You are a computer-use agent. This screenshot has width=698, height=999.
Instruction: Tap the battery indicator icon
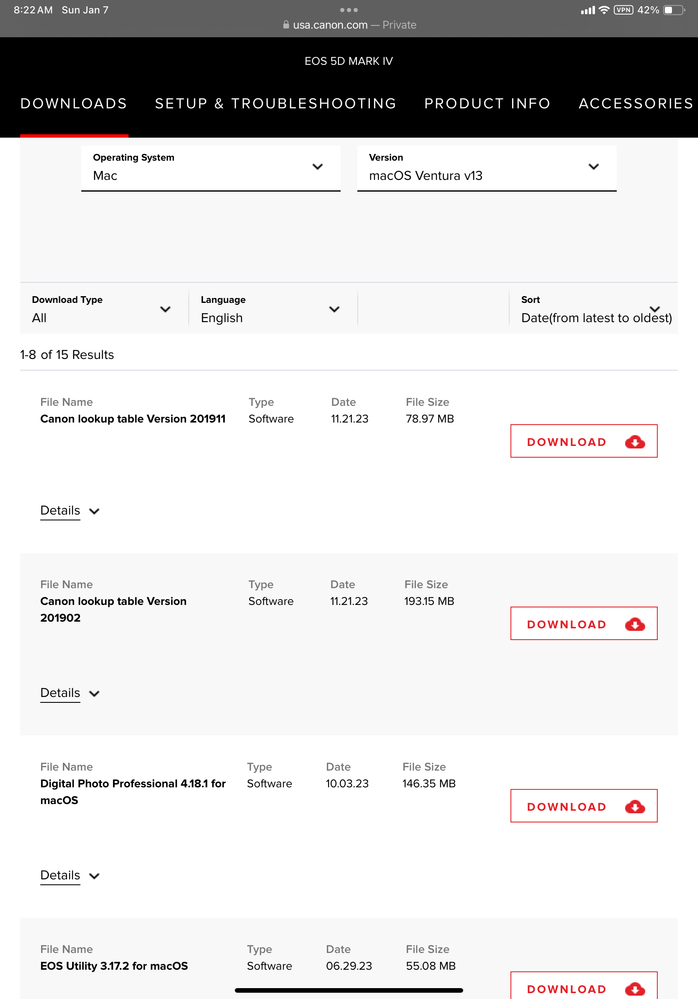click(675, 10)
